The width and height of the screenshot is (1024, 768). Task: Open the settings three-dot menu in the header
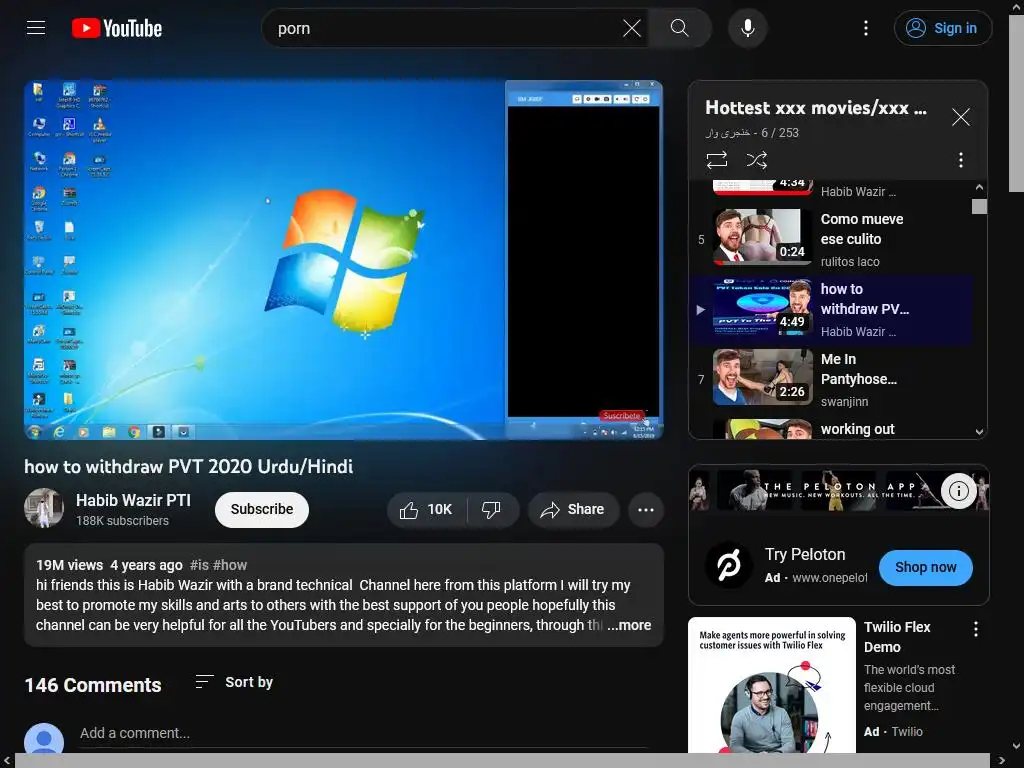pyautogui.click(x=866, y=28)
